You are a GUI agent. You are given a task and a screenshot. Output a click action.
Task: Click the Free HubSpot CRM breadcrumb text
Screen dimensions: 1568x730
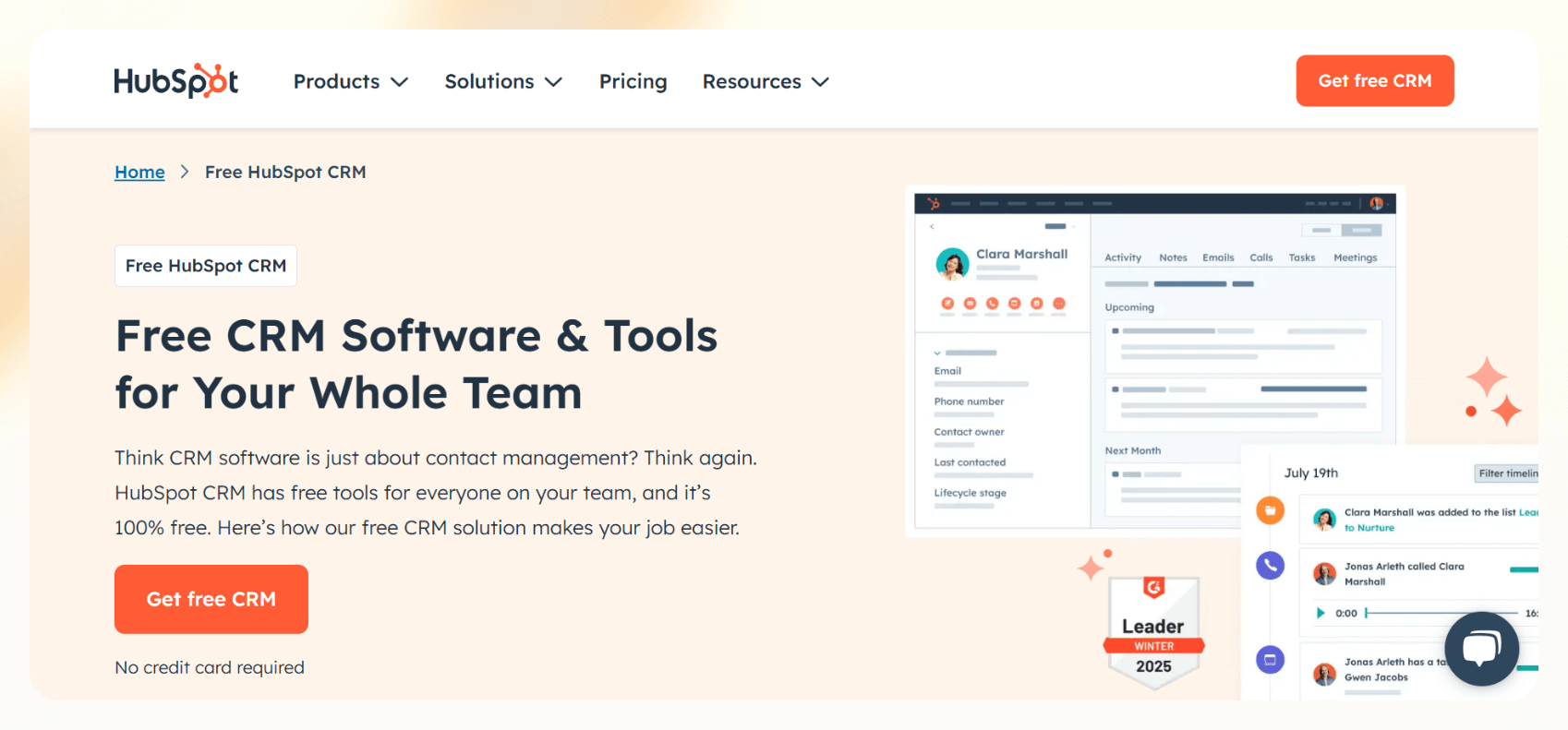[285, 172]
